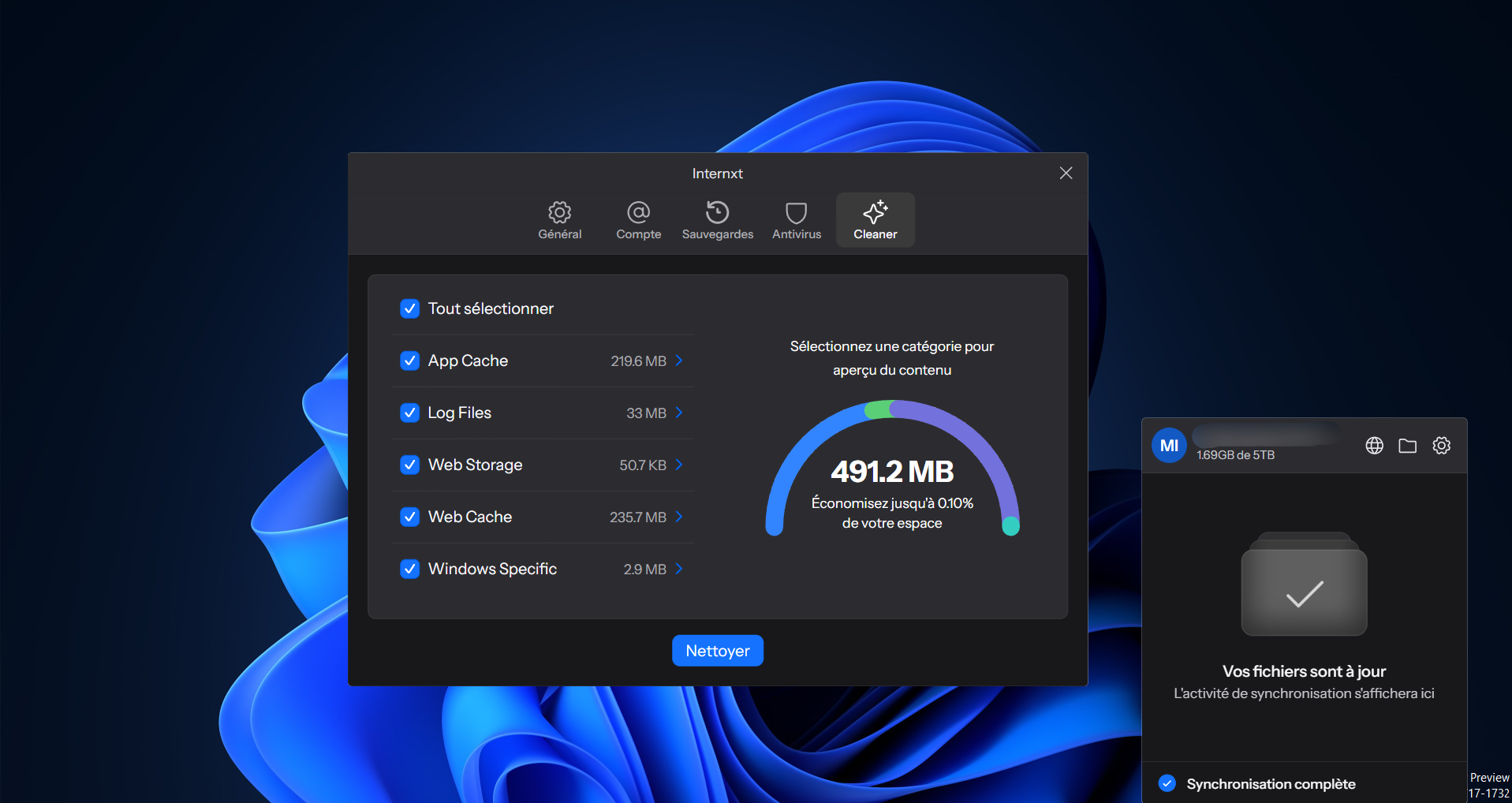The width and height of the screenshot is (1512, 803).
Task: Click the 235.7 MB Web Cache size
Action: (638, 517)
